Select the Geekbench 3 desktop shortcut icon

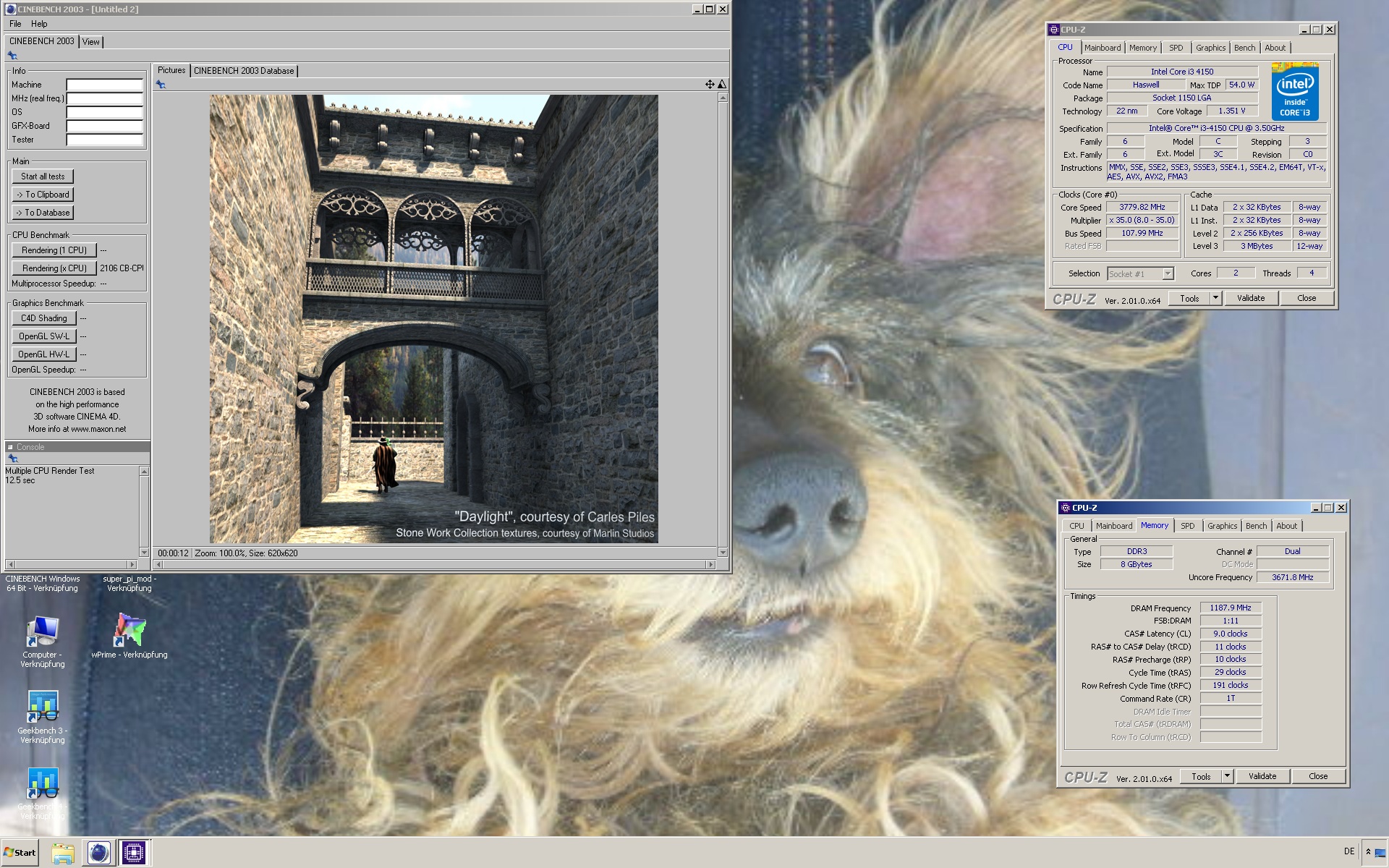43,707
